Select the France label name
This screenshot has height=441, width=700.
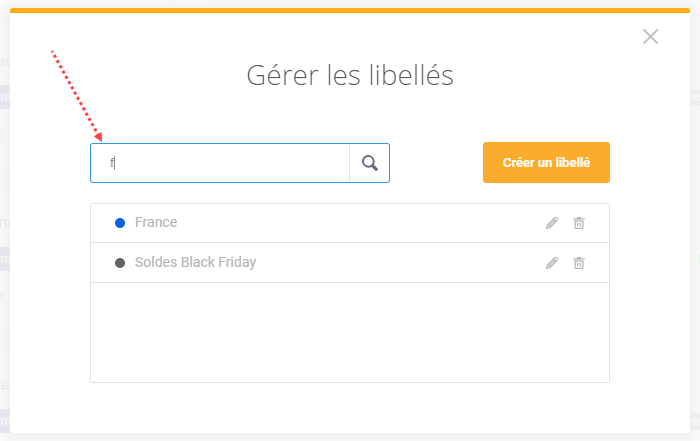tap(156, 222)
